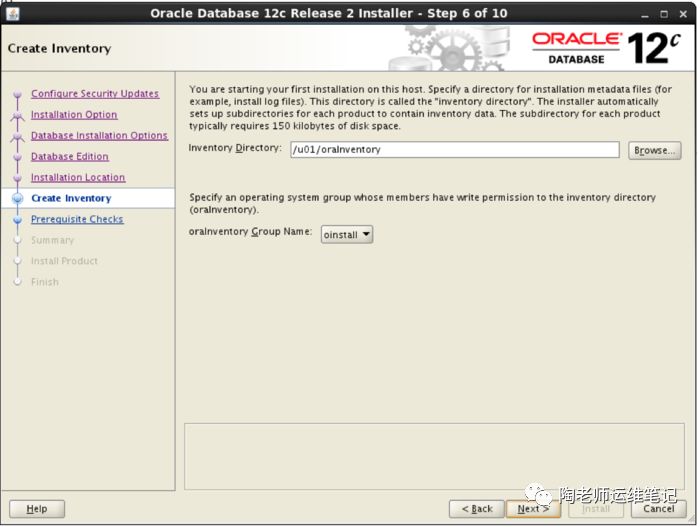
Task: Go Back to the previous step
Action: 476,509
